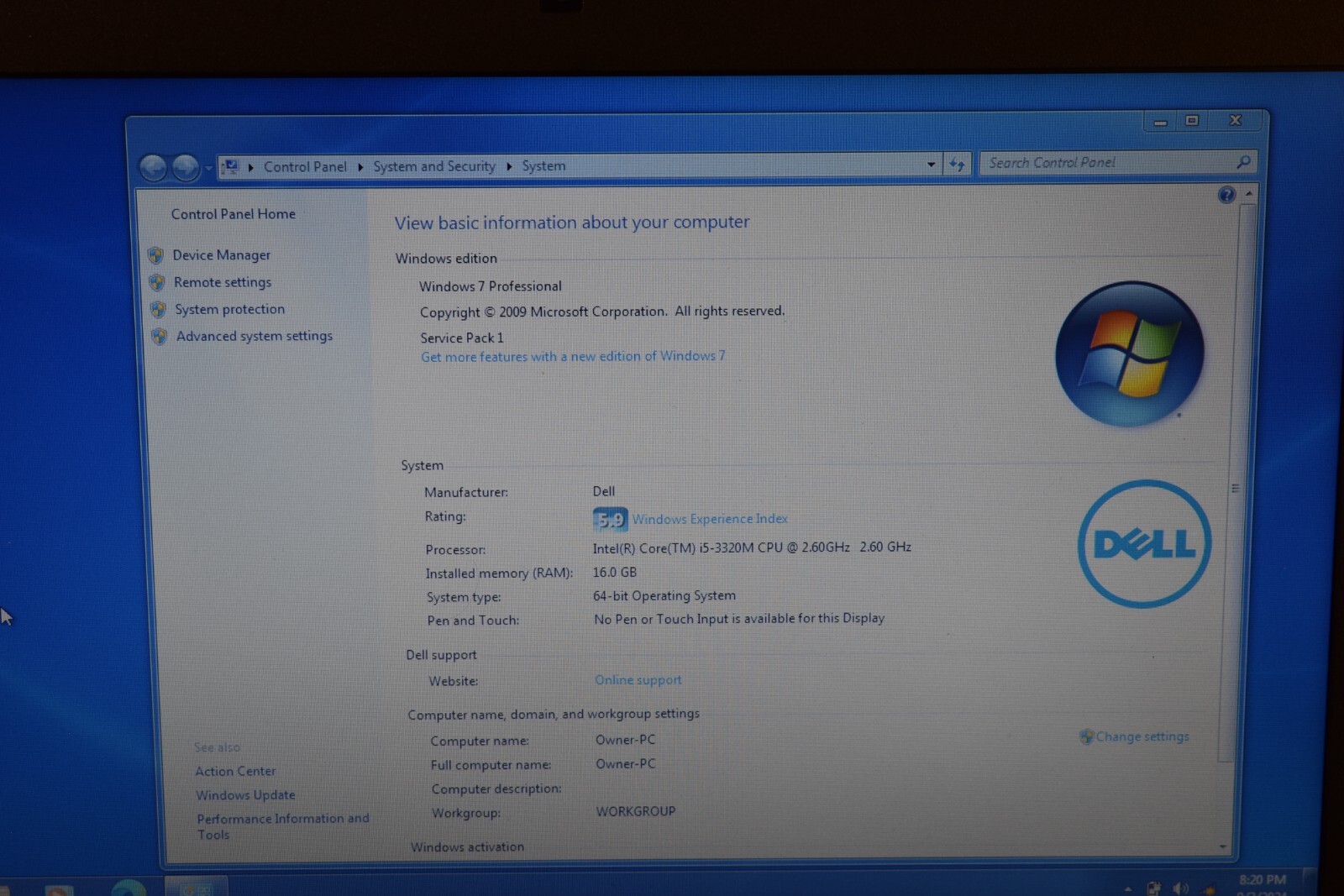The width and height of the screenshot is (1344, 896).
Task: Select System and Security in the breadcrumb
Action: tap(434, 166)
